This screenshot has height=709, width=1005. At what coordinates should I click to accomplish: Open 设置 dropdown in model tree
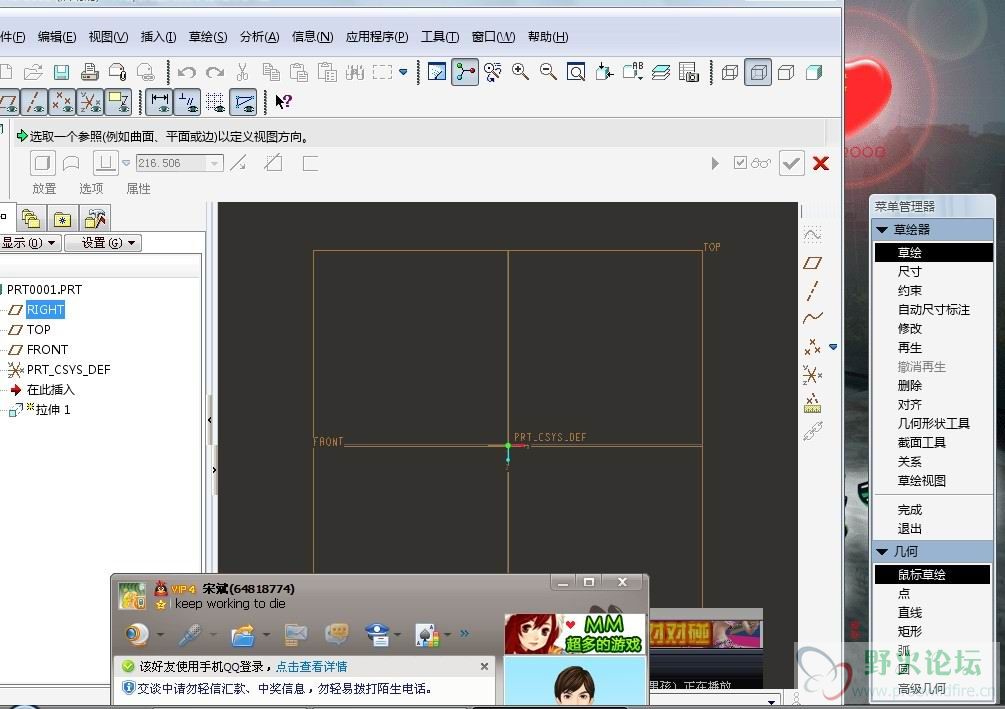103,243
